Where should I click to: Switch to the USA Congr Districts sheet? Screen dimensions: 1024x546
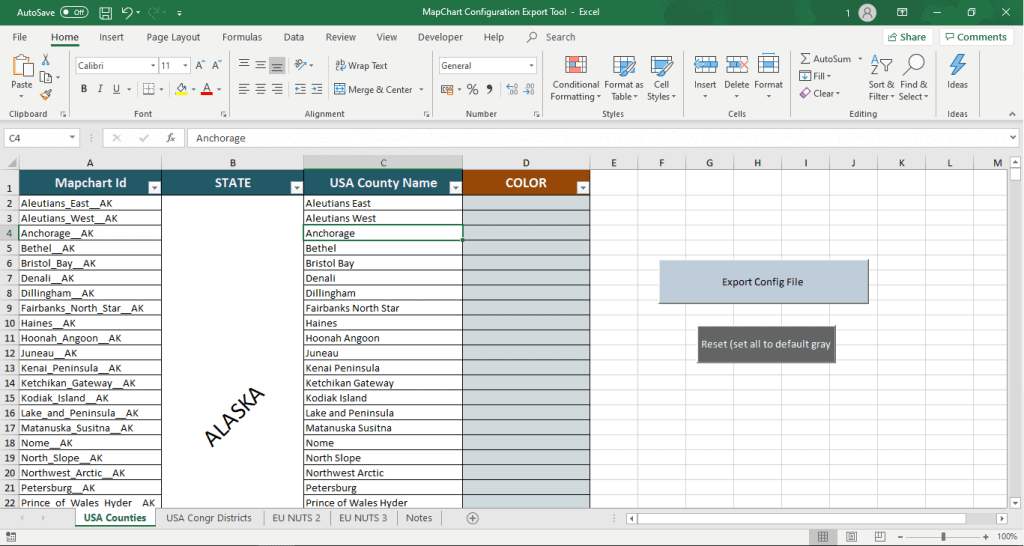[209, 518]
